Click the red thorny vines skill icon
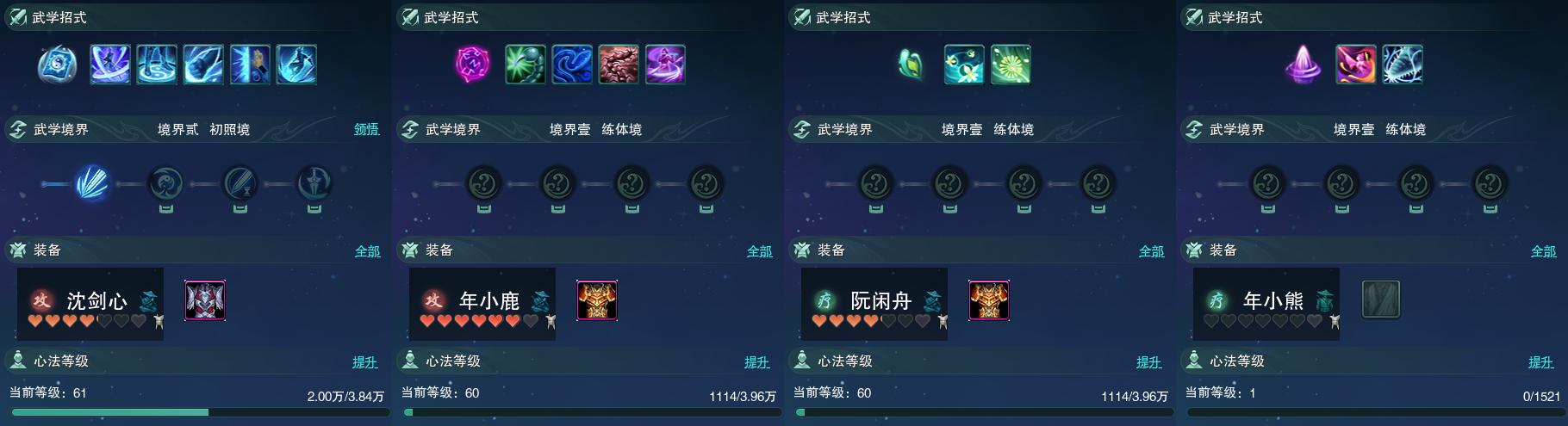This screenshot has width=1568, height=426. (619, 65)
